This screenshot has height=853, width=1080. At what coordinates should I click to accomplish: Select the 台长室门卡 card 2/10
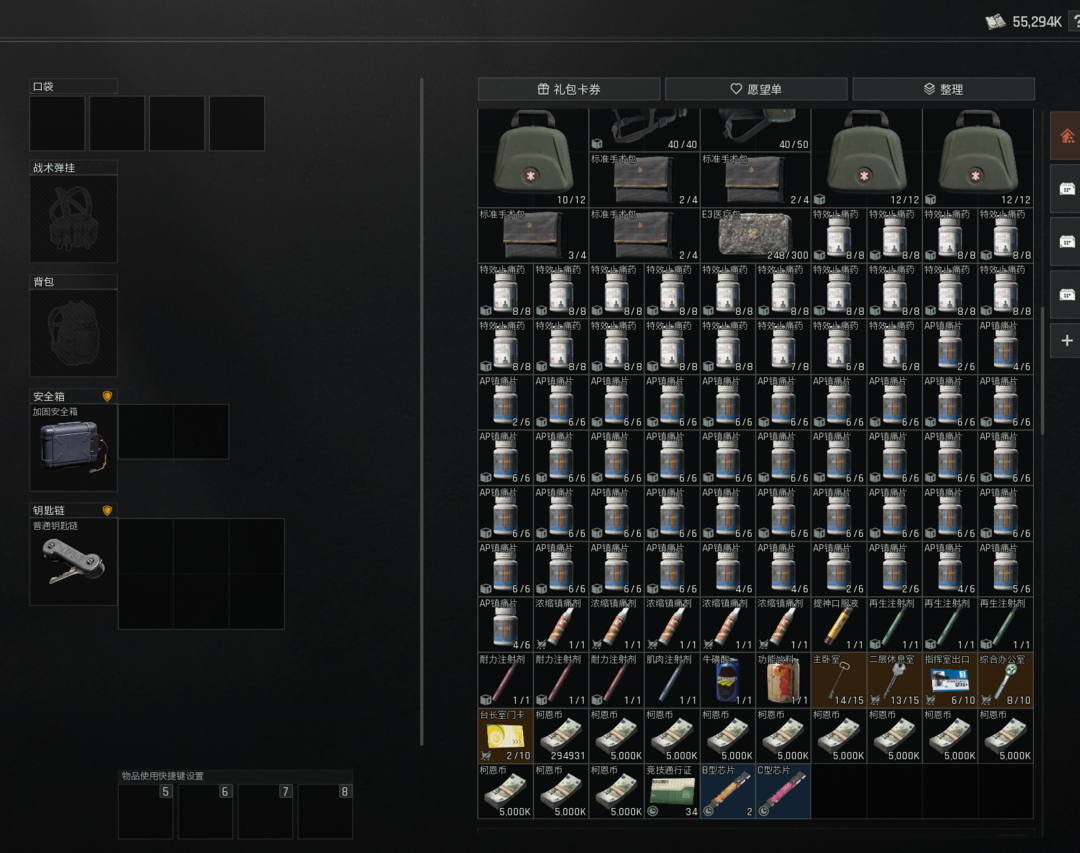506,735
